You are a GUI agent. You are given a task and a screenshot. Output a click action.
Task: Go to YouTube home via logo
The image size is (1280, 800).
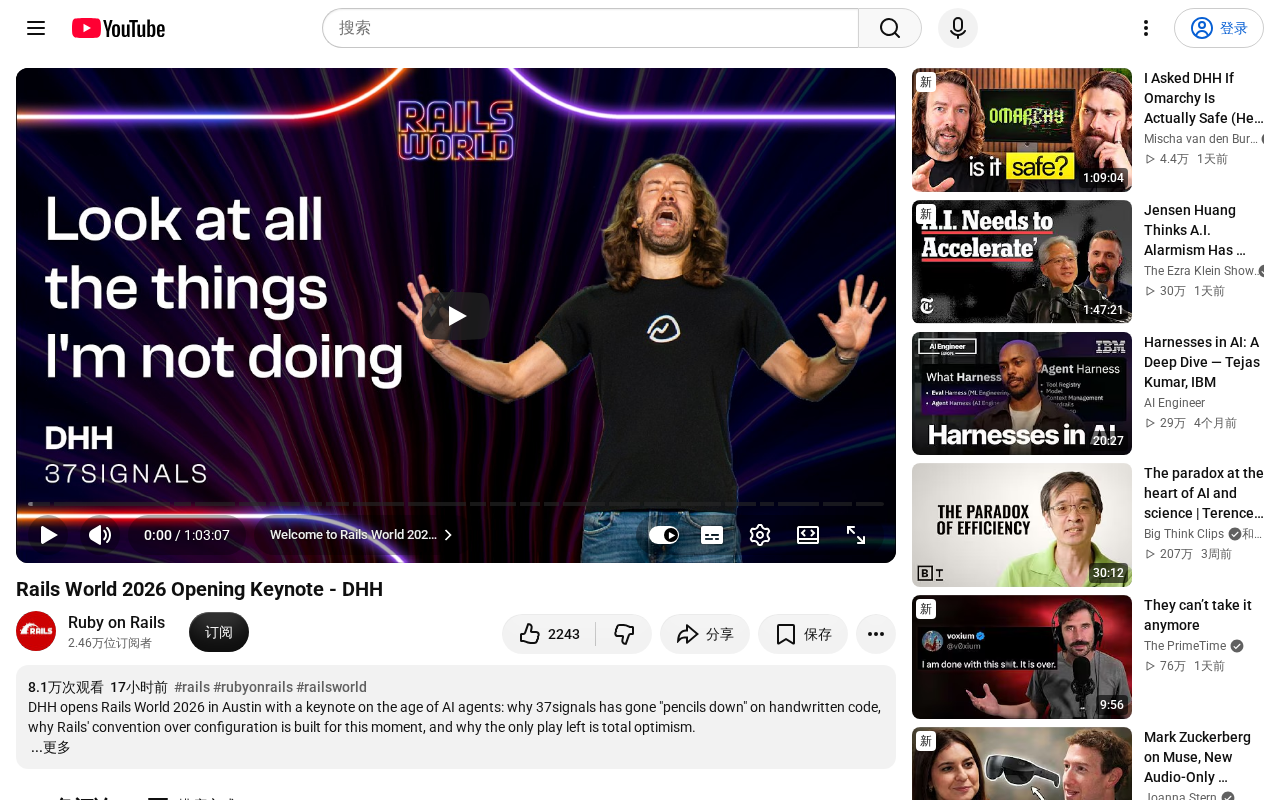(x=118, y=28)
